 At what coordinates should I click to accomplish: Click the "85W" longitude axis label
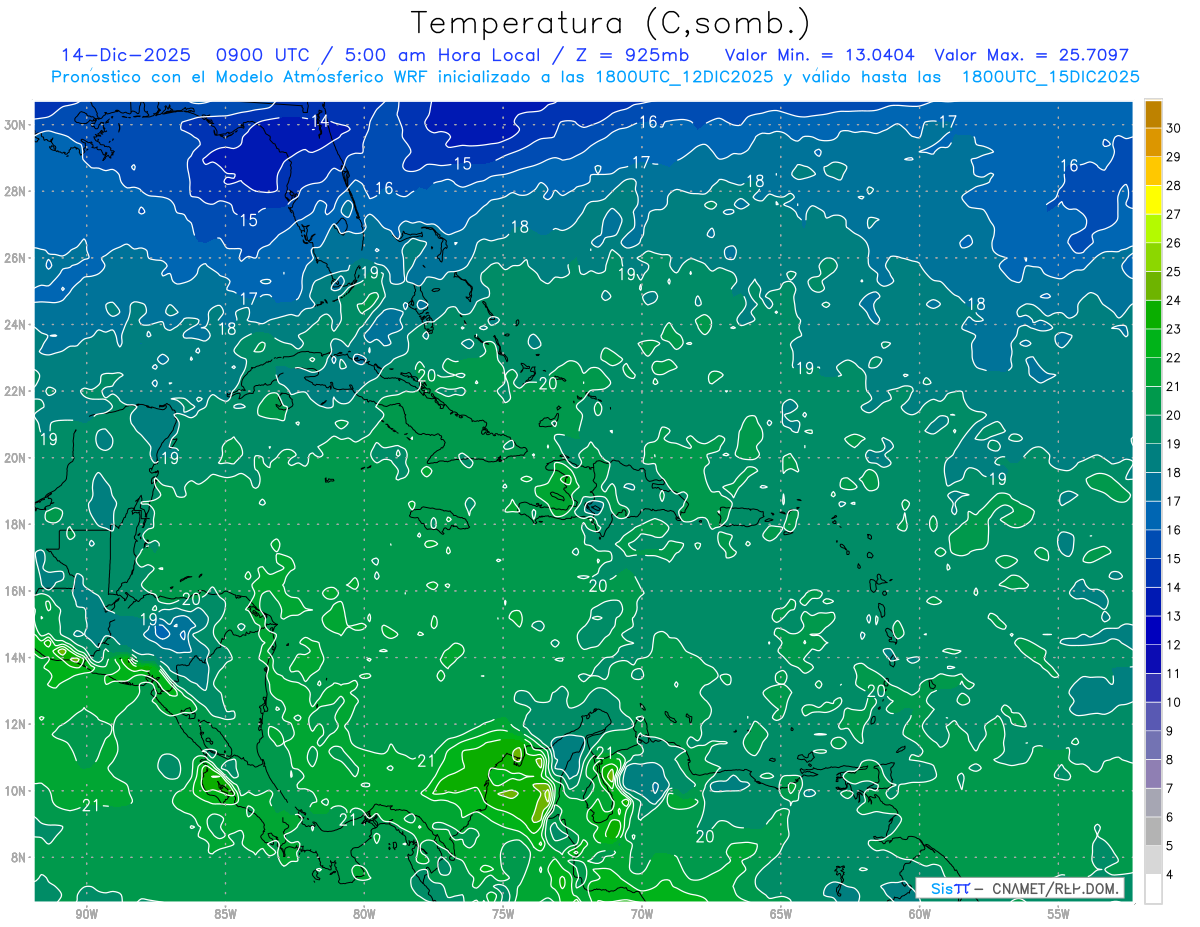(x=225, y=914)
